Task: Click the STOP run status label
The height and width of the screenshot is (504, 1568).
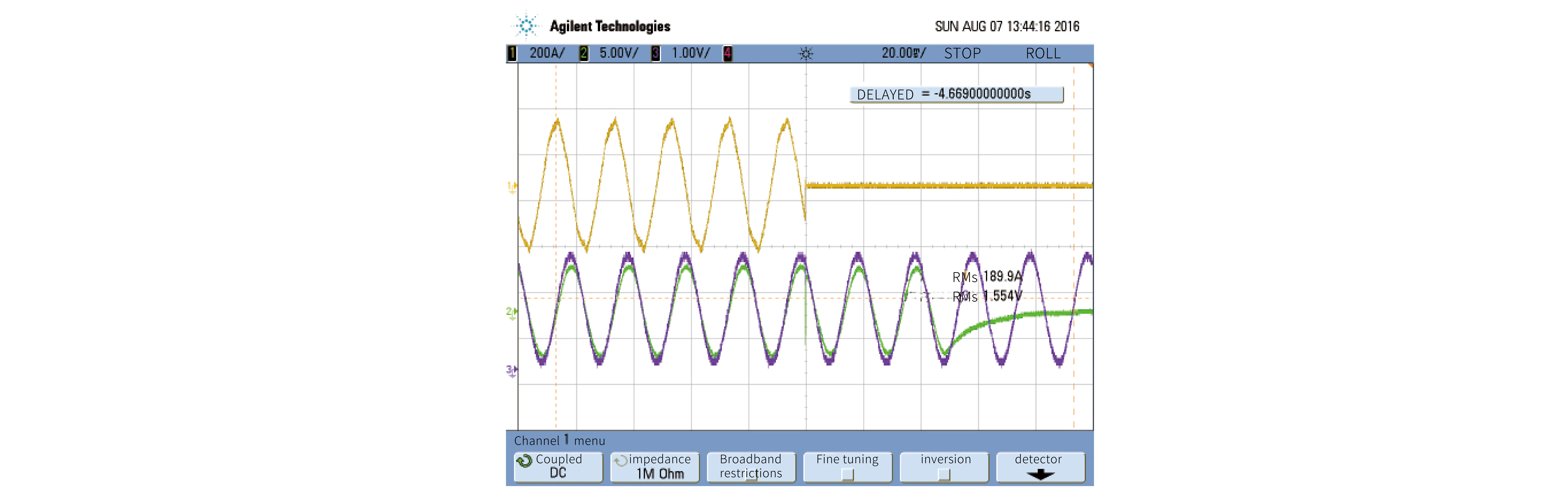Action: (x=962, y=54)
